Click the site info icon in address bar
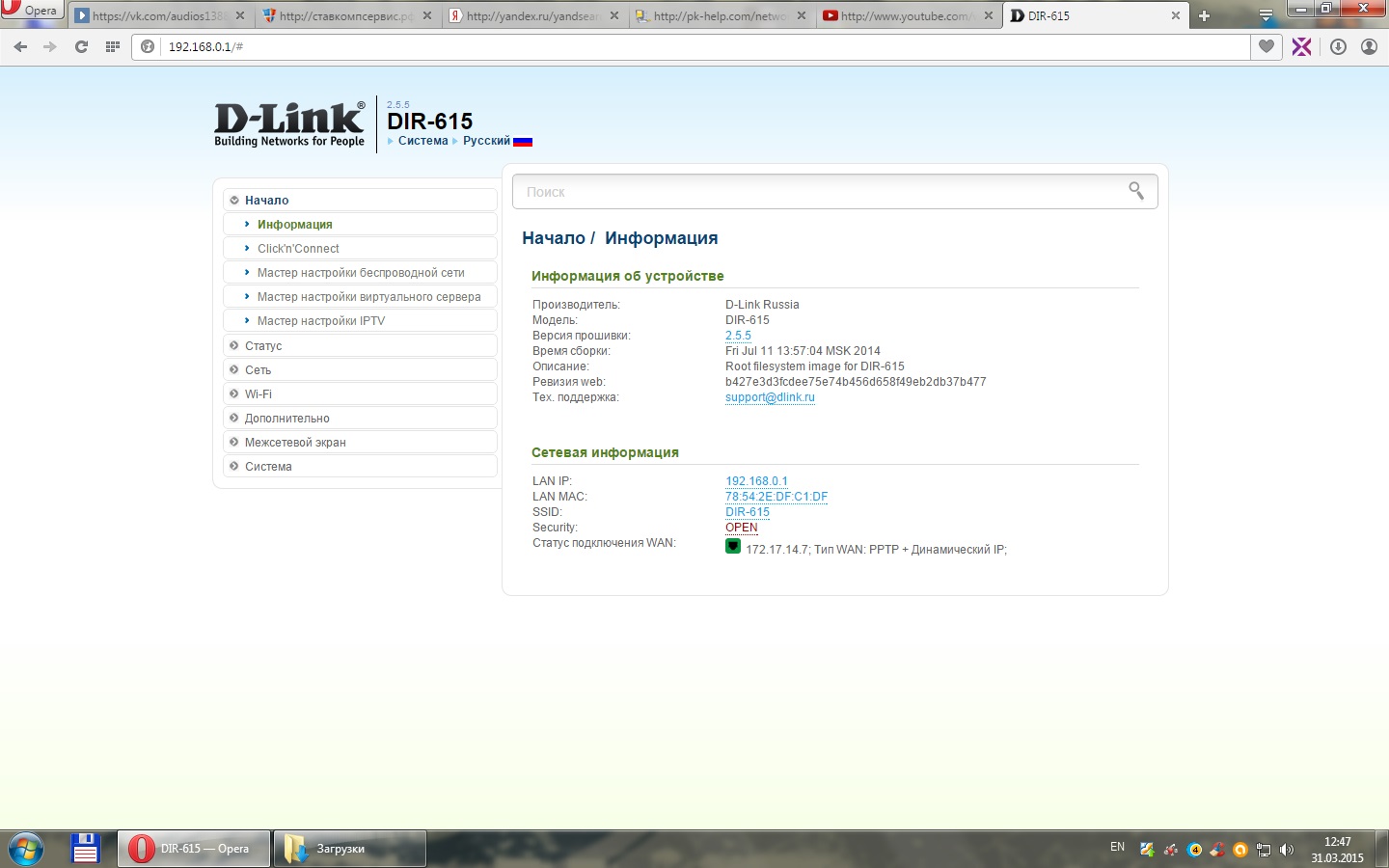 [148, 46]
